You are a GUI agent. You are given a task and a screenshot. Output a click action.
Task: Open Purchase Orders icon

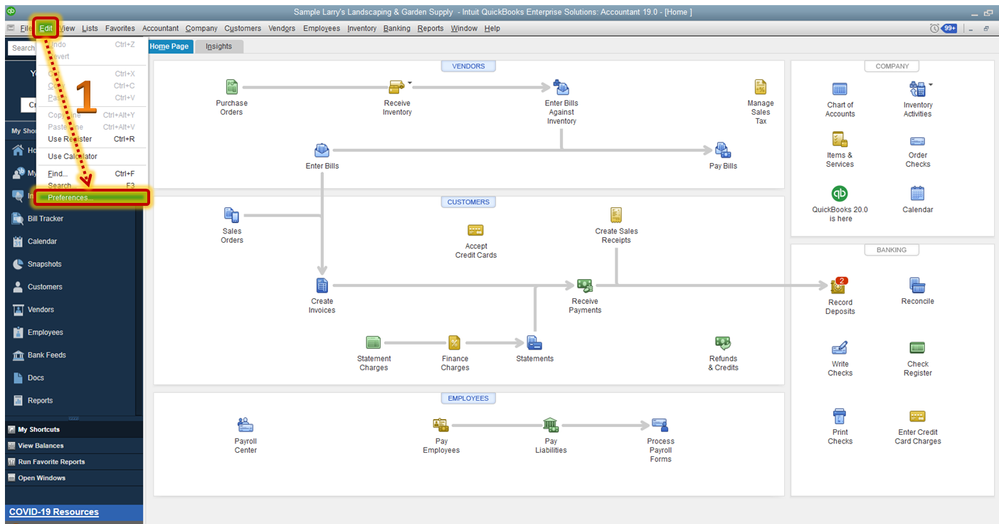pos(231,87)
